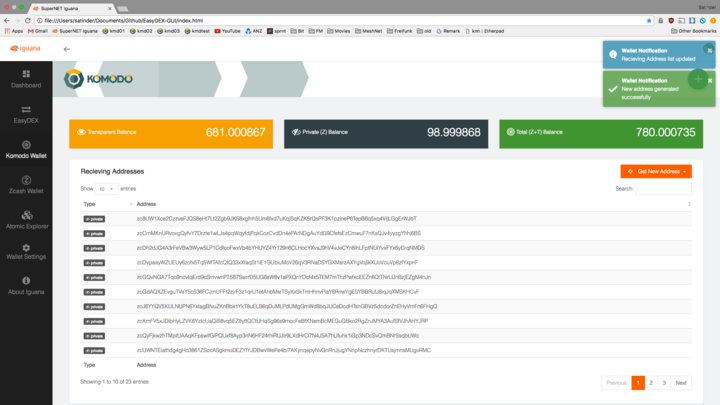Open the Other Bookmarks folder
The width and height of the screenshot is (720, 405).
(693, 31)
